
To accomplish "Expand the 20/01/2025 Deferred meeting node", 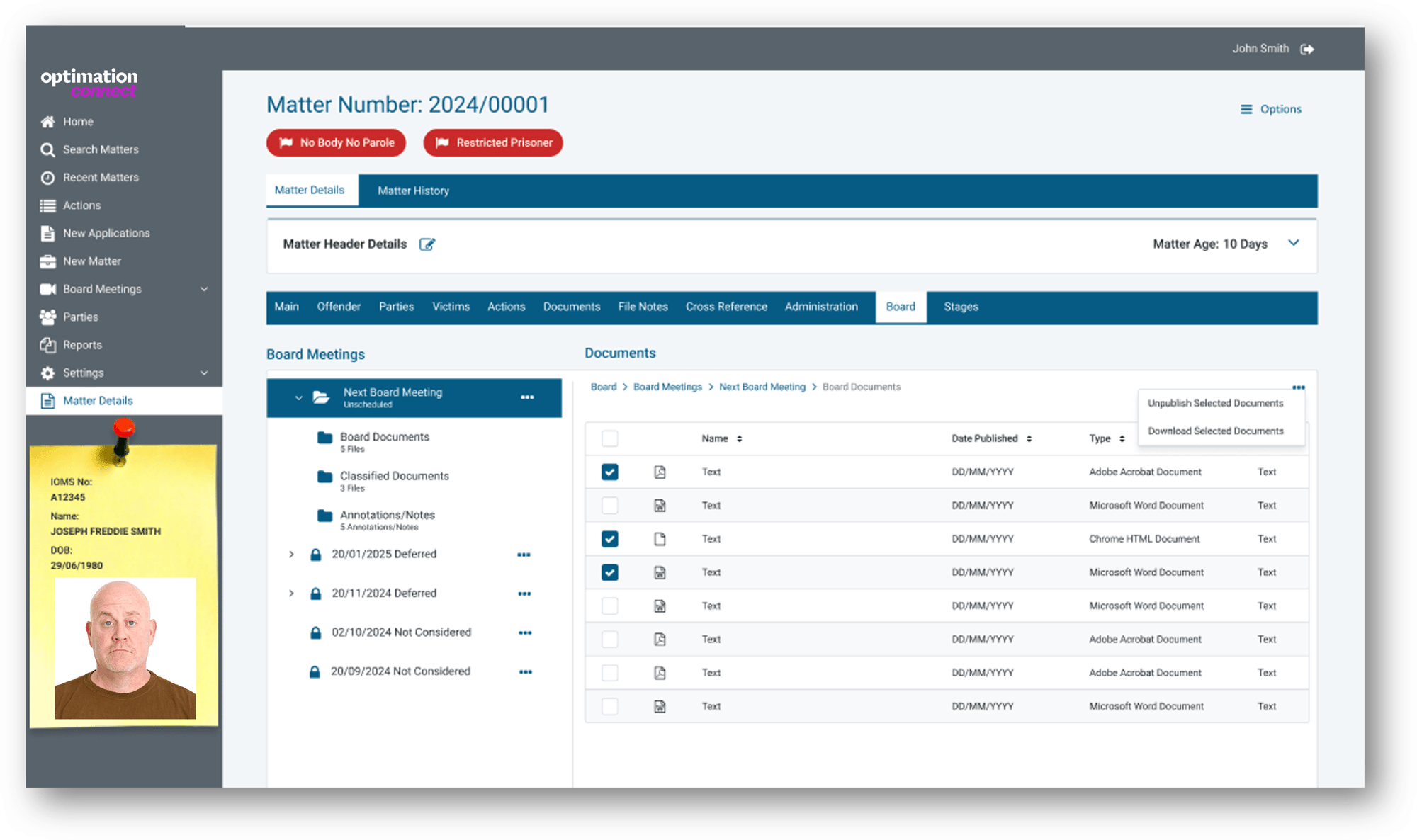I will 291,555.
